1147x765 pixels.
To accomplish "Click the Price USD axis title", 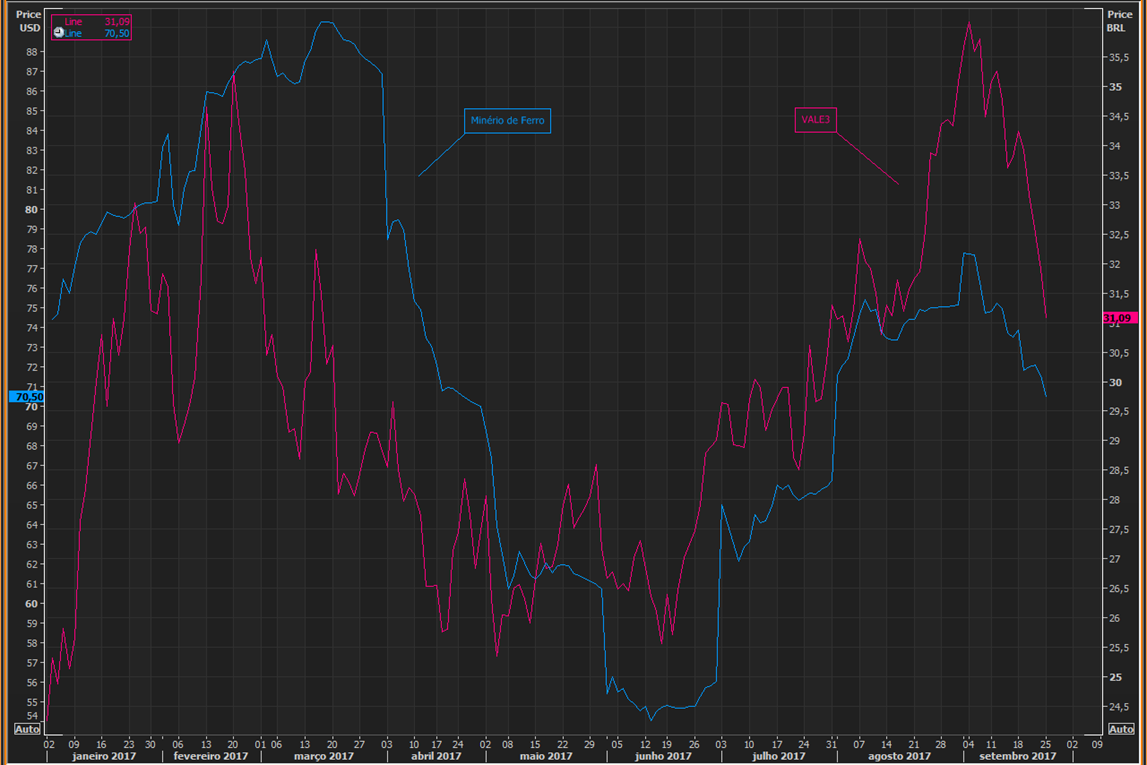I will [28, 21].
